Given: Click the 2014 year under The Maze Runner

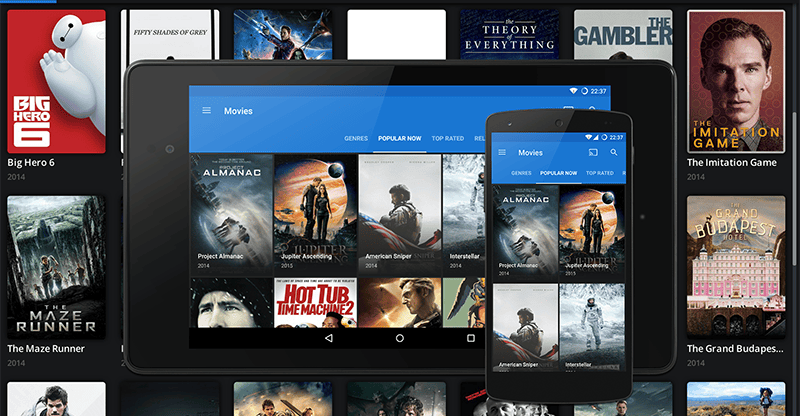Looking at the screenshot, I should click(16, 363).
